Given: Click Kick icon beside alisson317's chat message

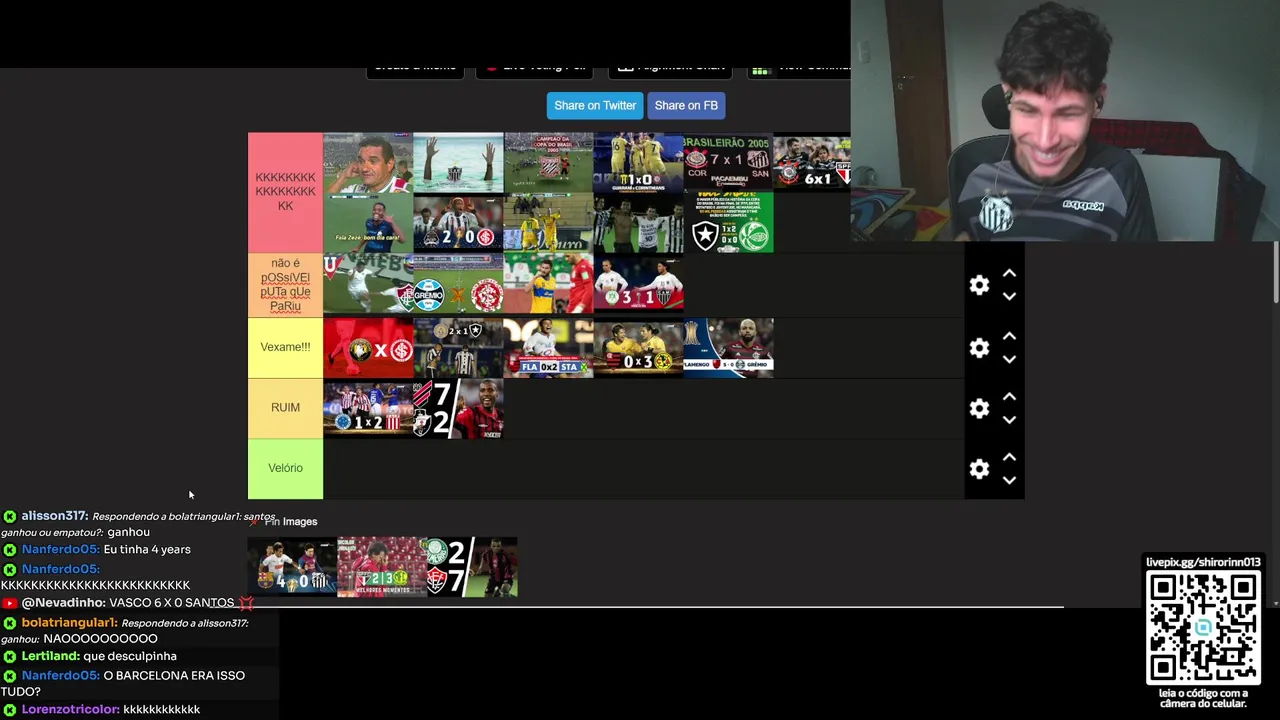Looking at the screenshot, I should (x=10, y=516).
